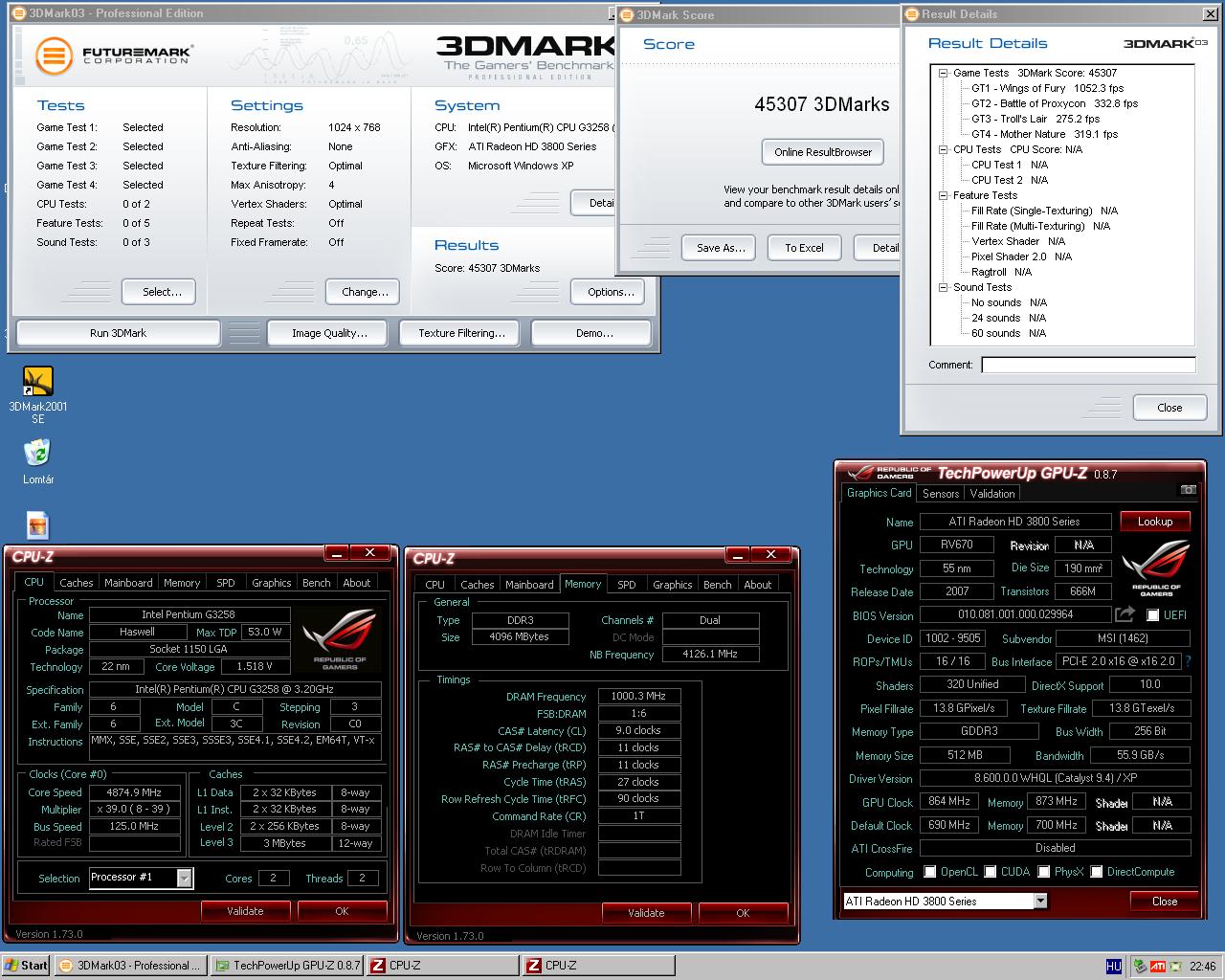Screen dimensions: 1225x980
Task: Select GT4 - Mother Nature result row
Action: click(x=1045, y=134)
